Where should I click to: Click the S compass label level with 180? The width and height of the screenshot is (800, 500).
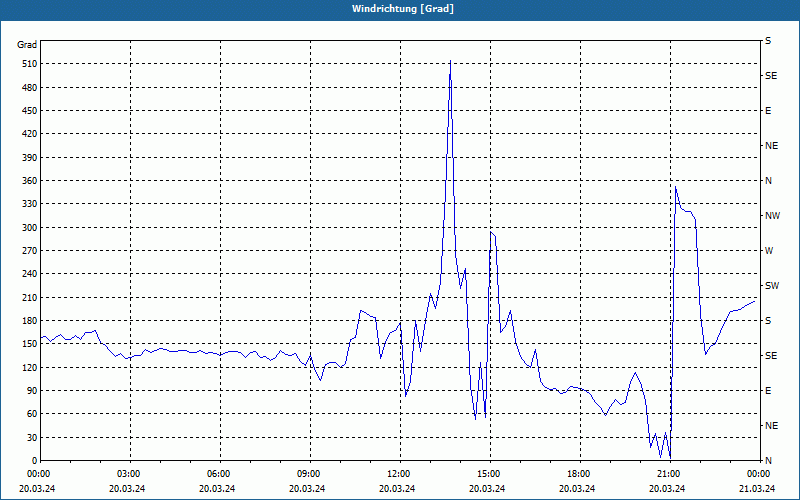[x=768, y=321]
